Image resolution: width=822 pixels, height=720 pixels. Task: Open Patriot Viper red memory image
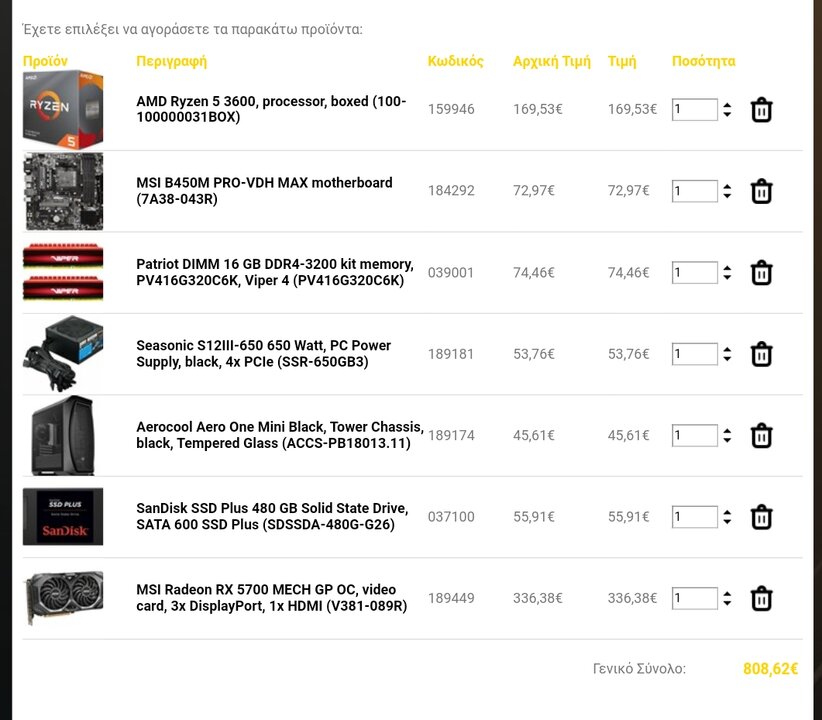point(63,272)
